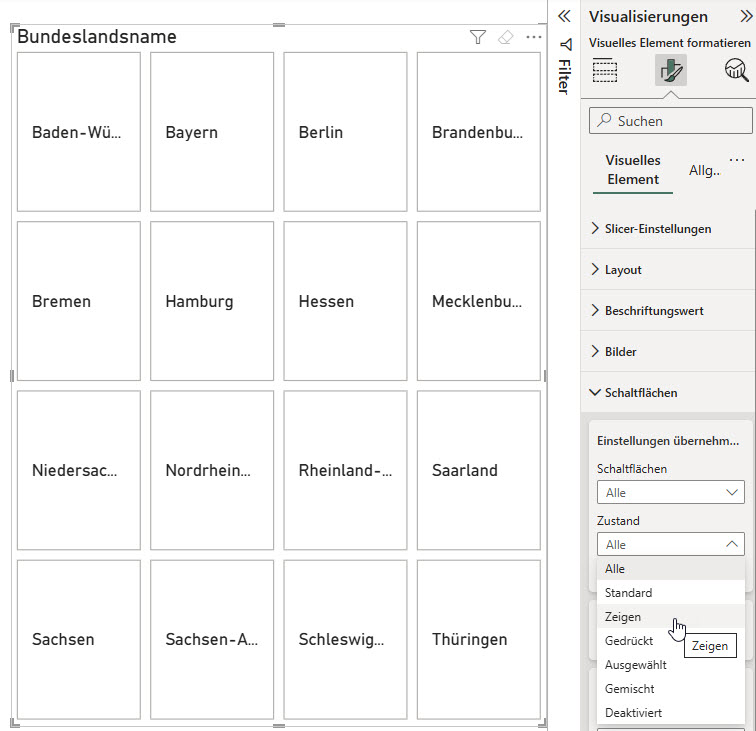This screenshot has height=731, width=756.
Task: Open the Schaltflächen dropdown set to Alle
Action: pos(670,493)
